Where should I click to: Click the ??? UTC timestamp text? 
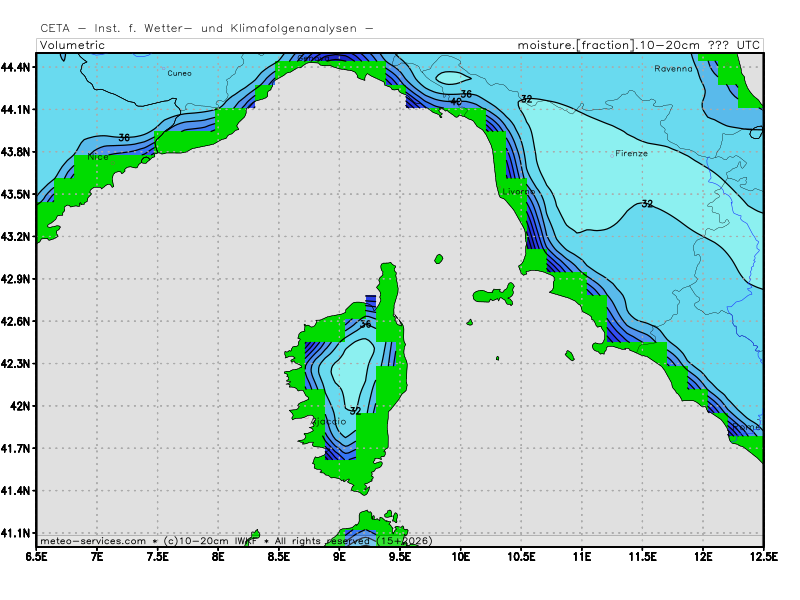[733, 45]
